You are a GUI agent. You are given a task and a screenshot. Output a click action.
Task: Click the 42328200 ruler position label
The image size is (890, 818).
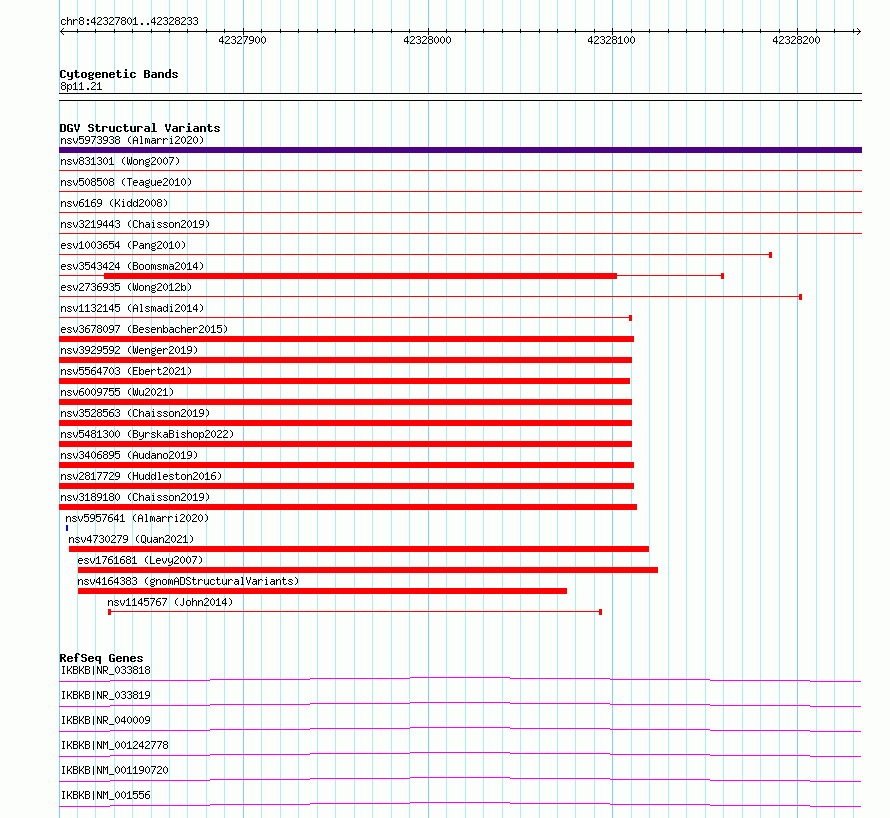pyautogui.click(x=796, y=40)
